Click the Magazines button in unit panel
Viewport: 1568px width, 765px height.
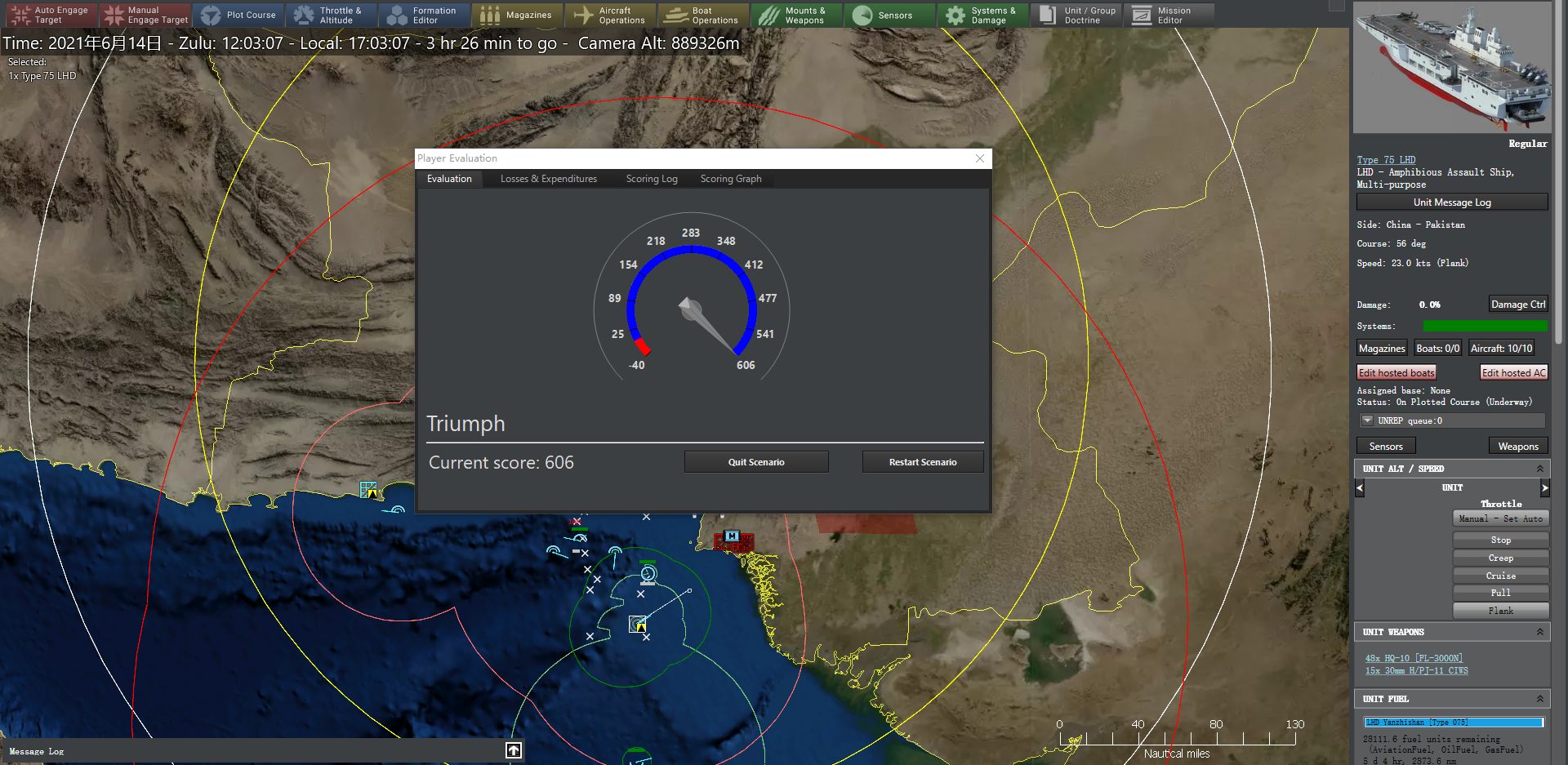(1382, 349)
